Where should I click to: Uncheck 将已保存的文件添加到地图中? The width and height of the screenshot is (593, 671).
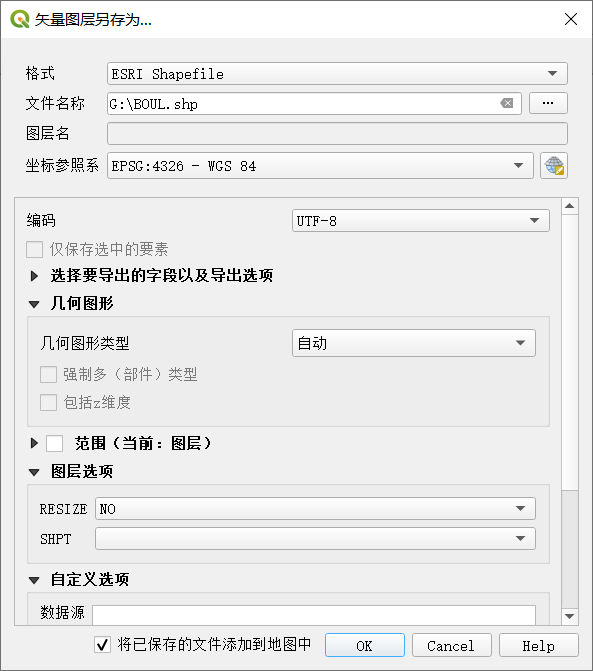pos(102,644)
